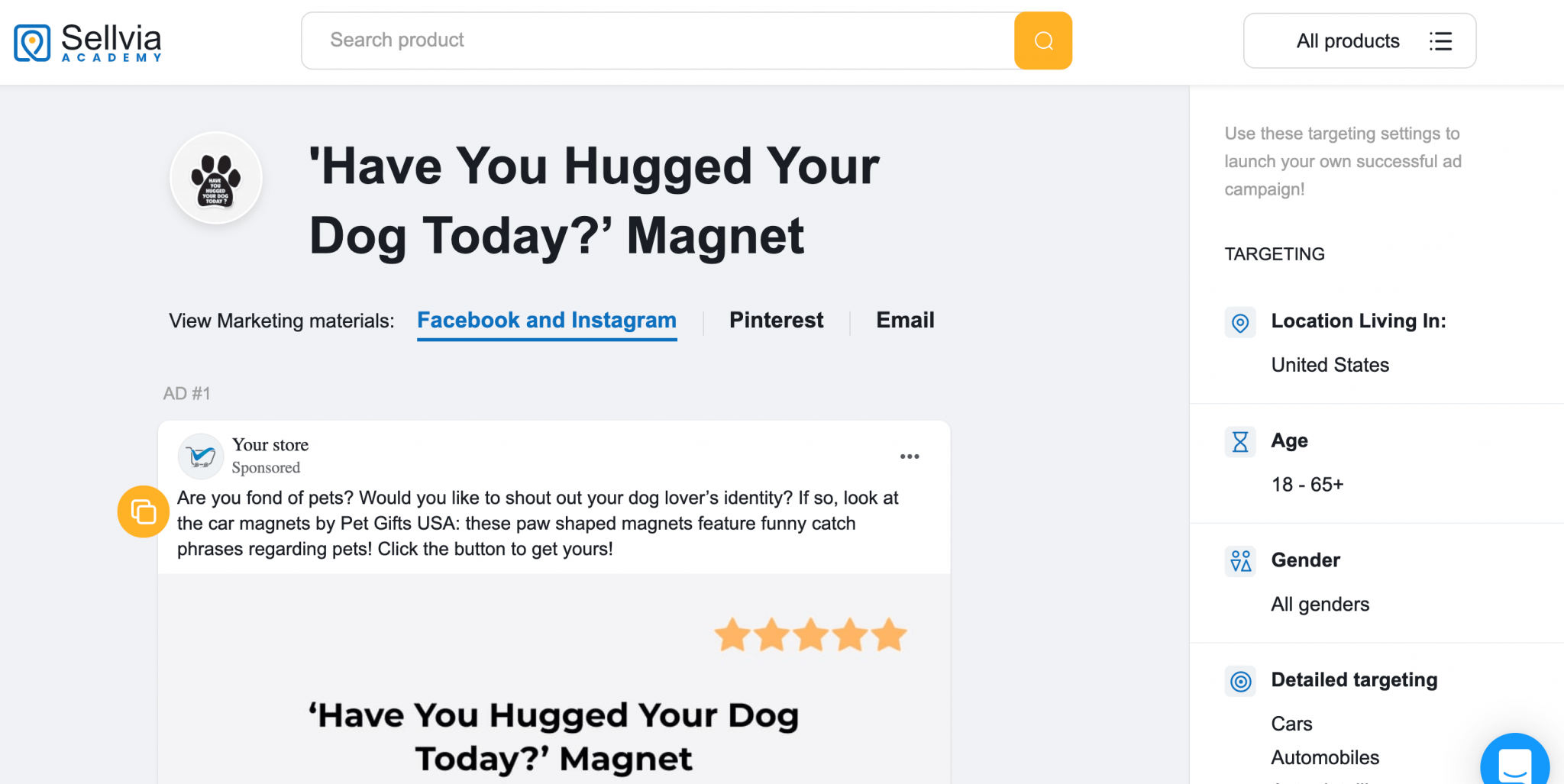Click the Location Living In pin icon
This screenshot has height=784, width=1564.
click(1240, 322)
